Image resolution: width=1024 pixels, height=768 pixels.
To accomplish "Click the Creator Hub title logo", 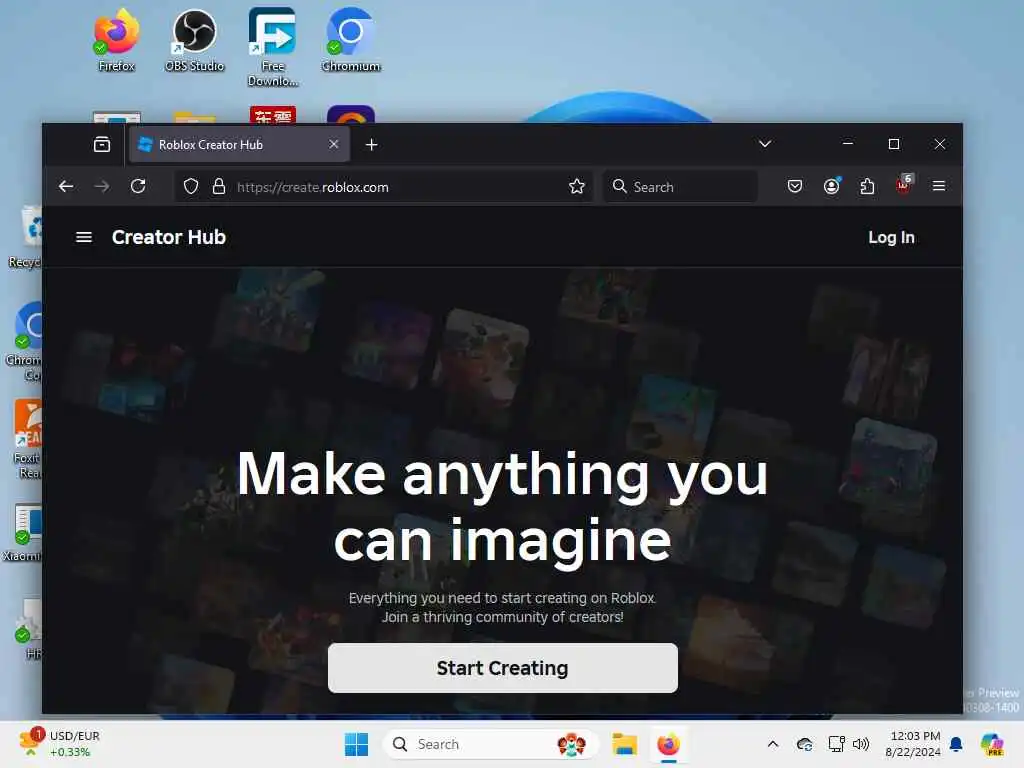I will tap(168, 237).
